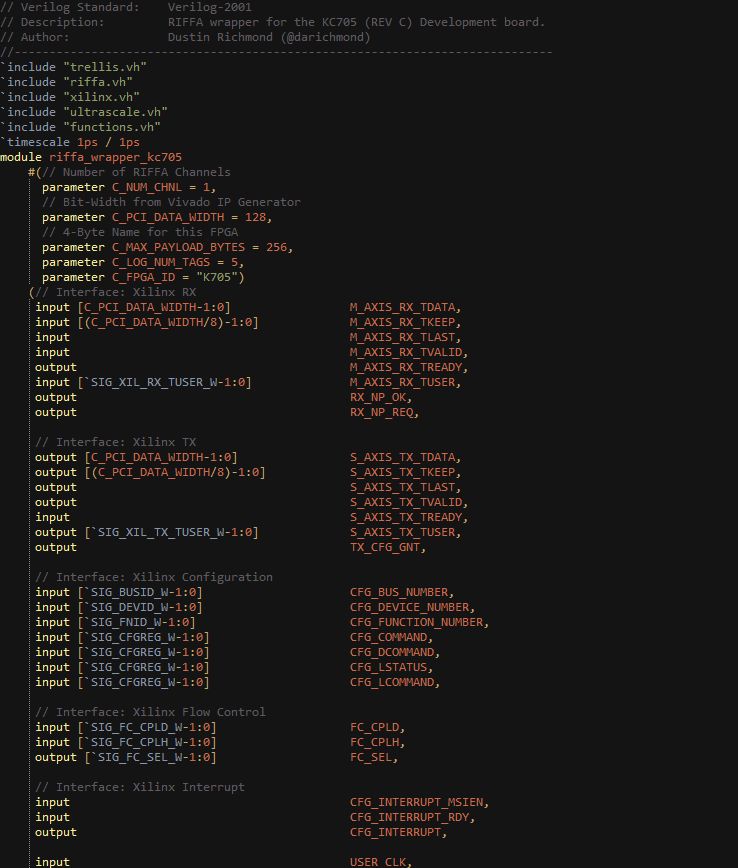Click the CFG_LCOMMAND port name

tap(394, 682)
